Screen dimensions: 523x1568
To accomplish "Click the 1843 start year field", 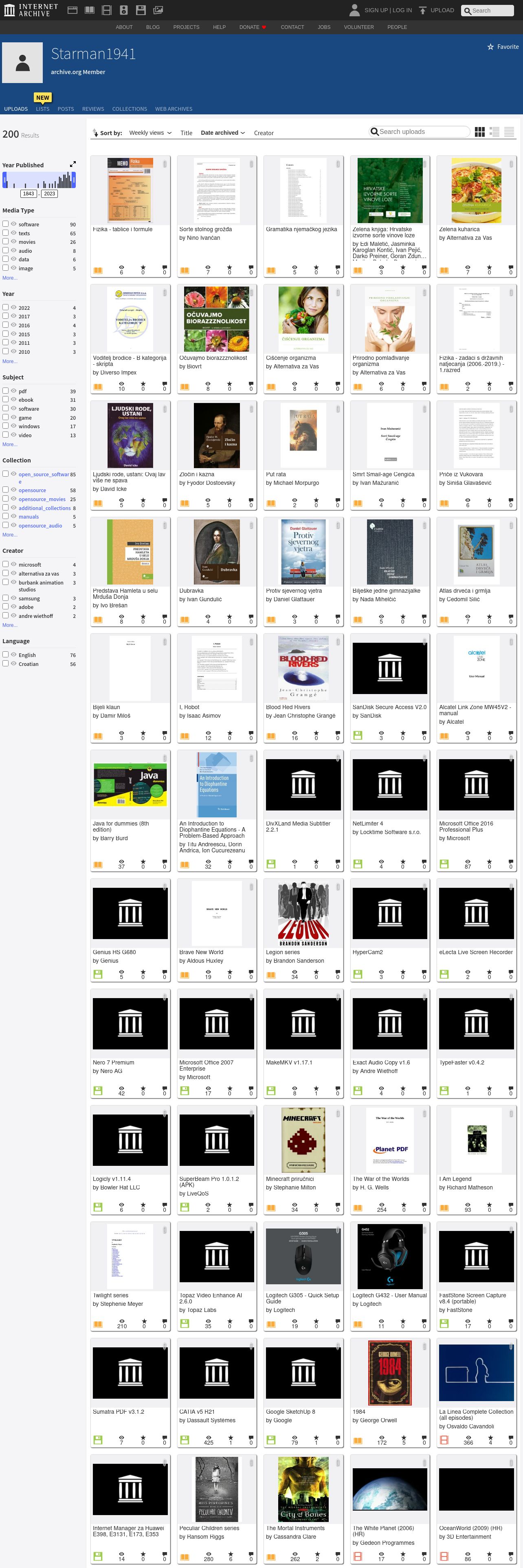I will click(x=29, y=194).
